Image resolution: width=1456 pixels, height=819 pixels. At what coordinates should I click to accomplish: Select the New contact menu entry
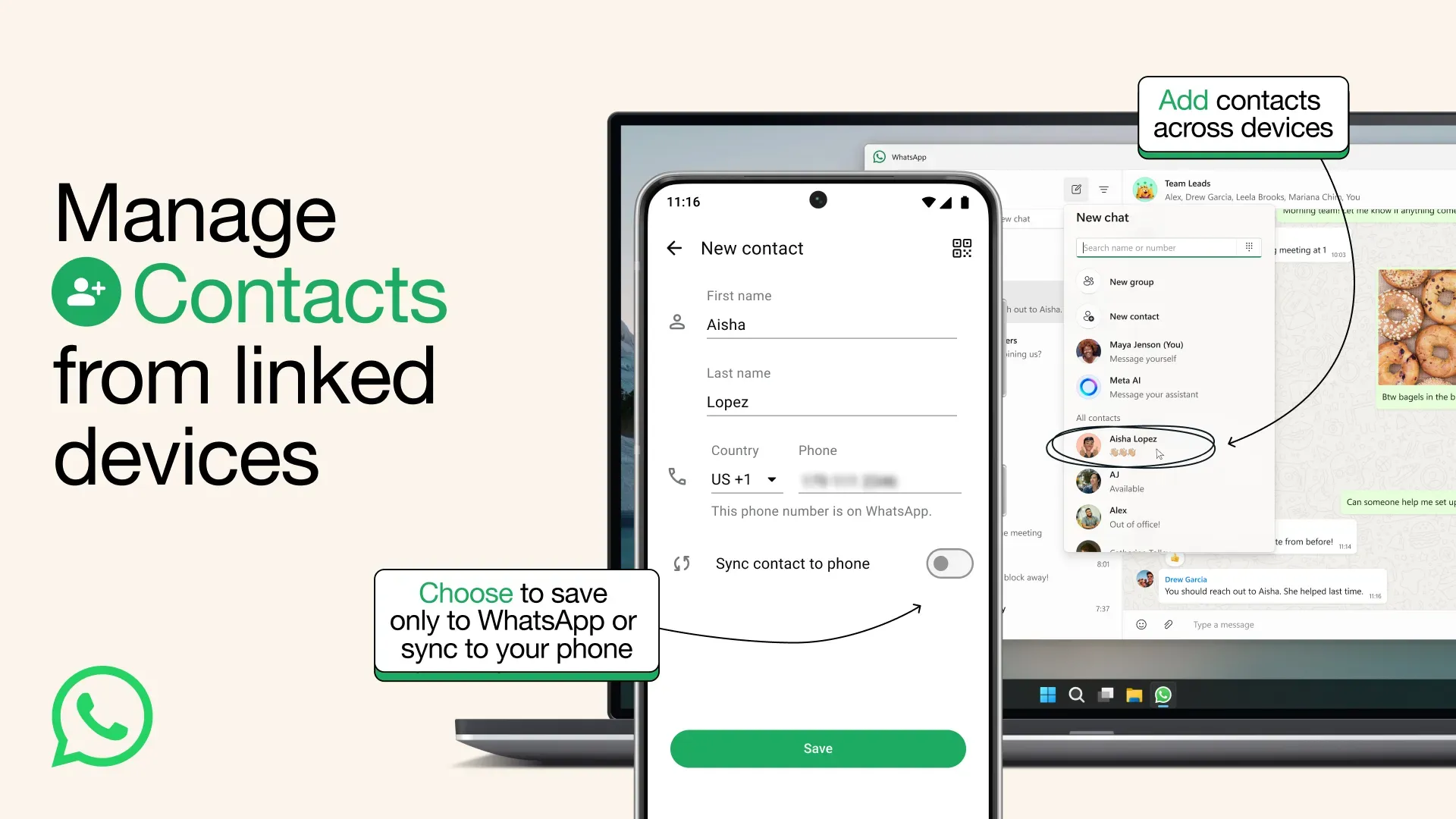[x=1134, y=316]
